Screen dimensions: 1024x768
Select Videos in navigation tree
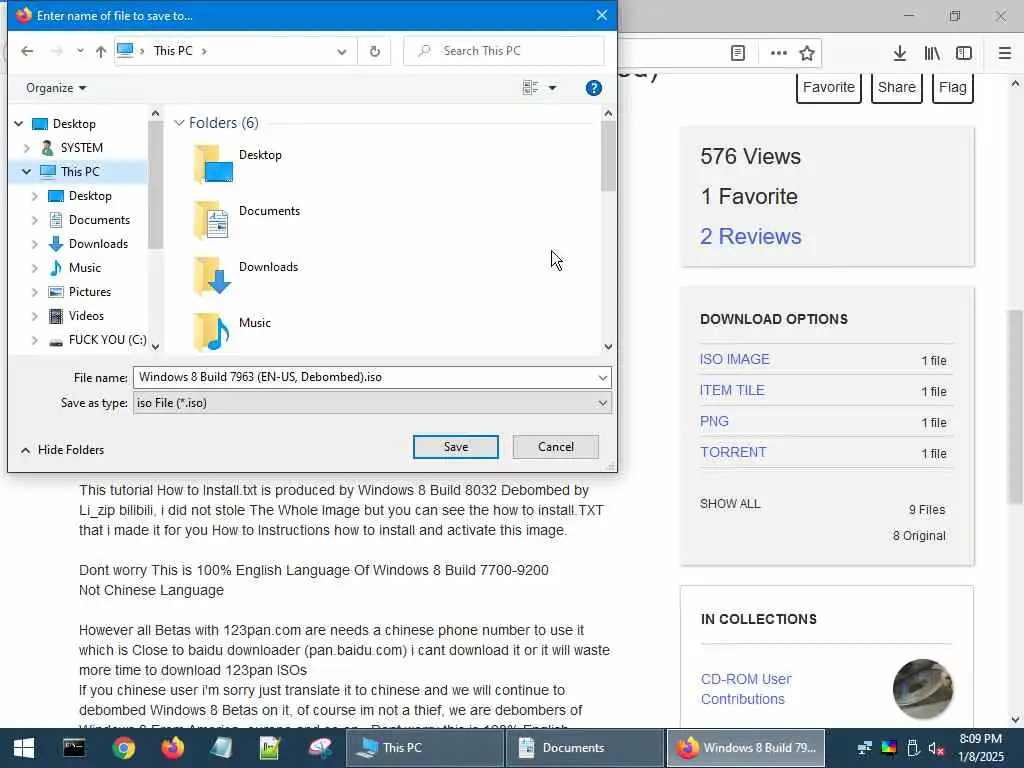86,316
